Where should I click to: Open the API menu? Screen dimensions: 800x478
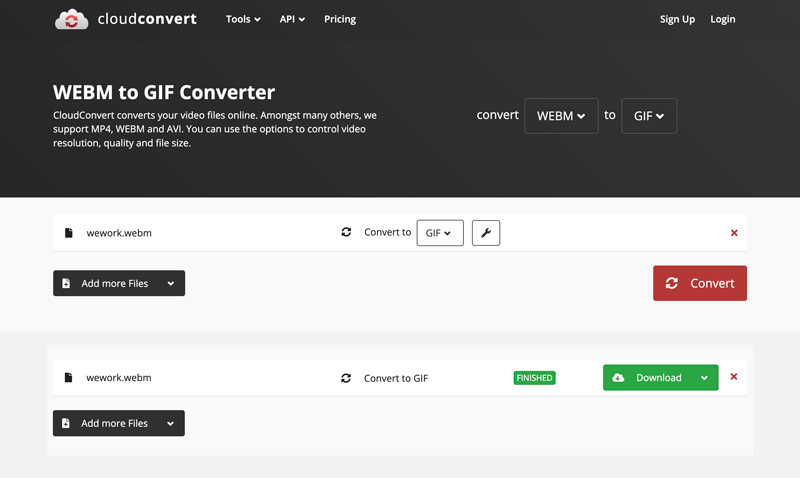(x=292, y=19)
